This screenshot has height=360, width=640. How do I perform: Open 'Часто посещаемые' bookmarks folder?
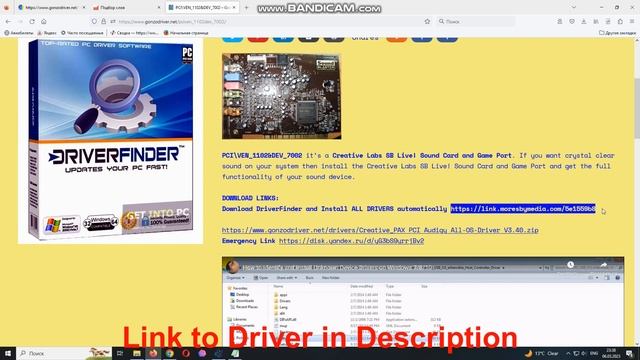click(82, 33)
